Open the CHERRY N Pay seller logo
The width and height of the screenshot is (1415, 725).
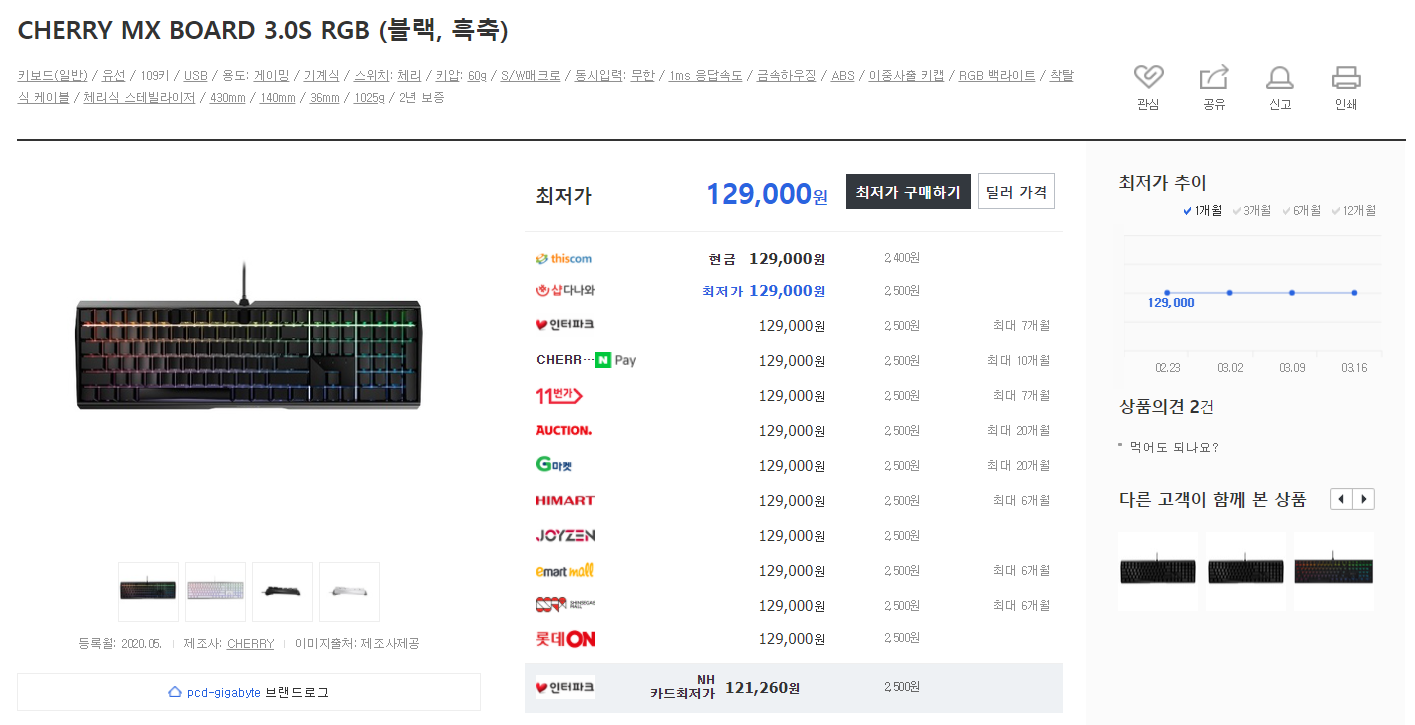pos(586,360)
